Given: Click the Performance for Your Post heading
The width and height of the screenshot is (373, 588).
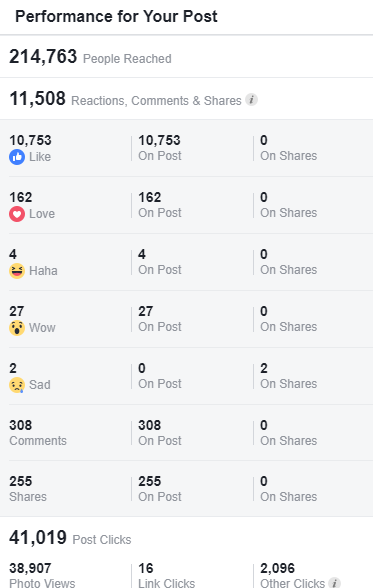Looking at the screenshot, I should [116, 16].
